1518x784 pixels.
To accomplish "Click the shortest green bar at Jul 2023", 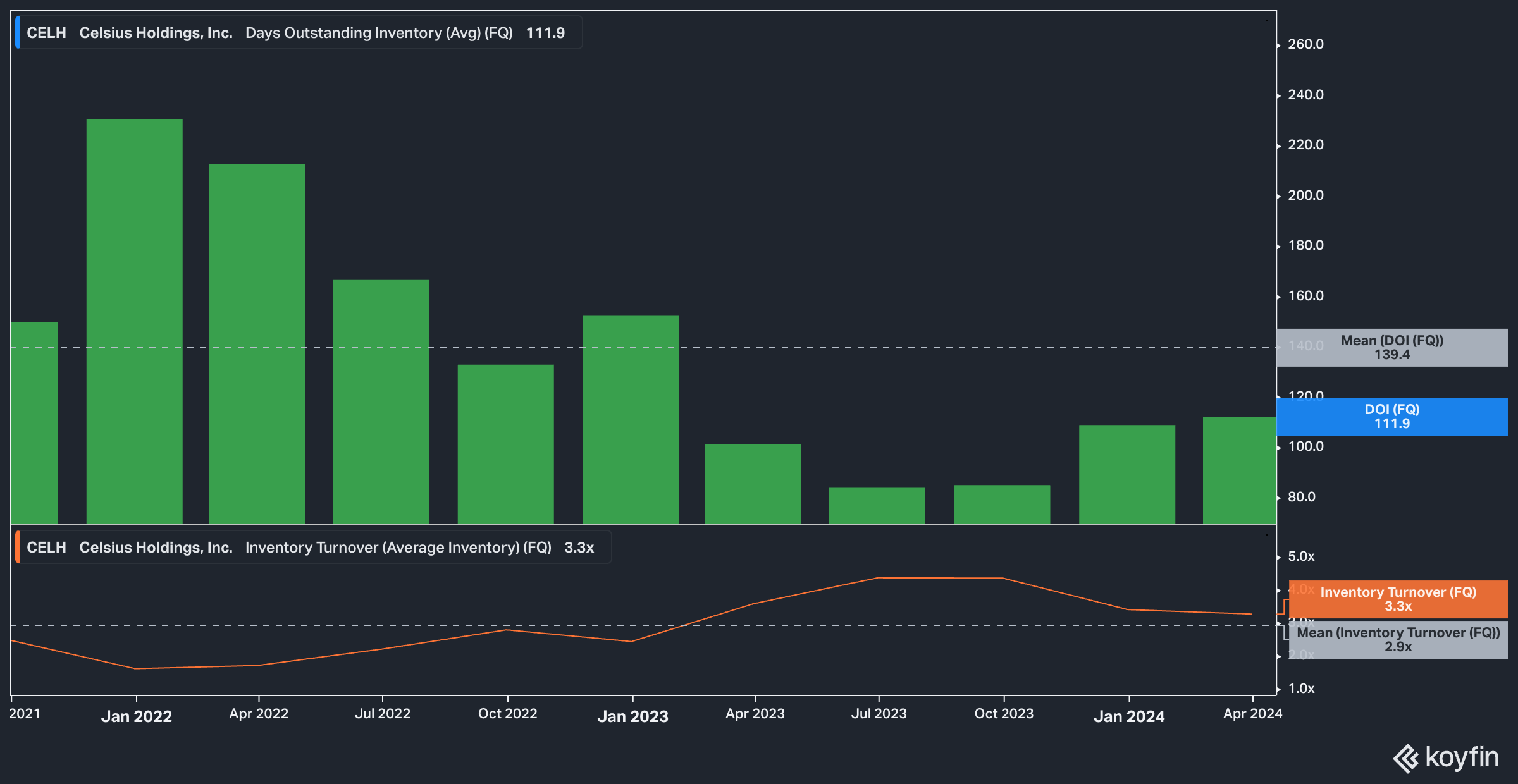I will coord(877,506).
